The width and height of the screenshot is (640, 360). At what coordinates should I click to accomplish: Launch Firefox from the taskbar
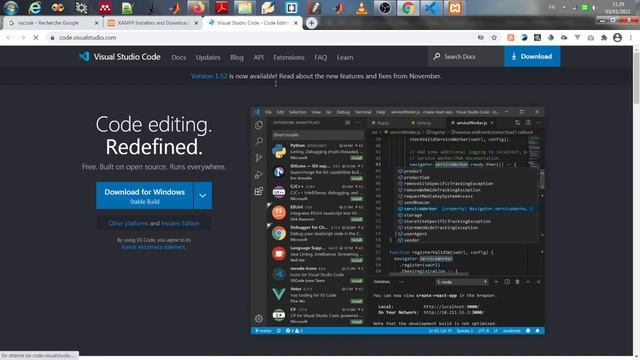(198, 8)
